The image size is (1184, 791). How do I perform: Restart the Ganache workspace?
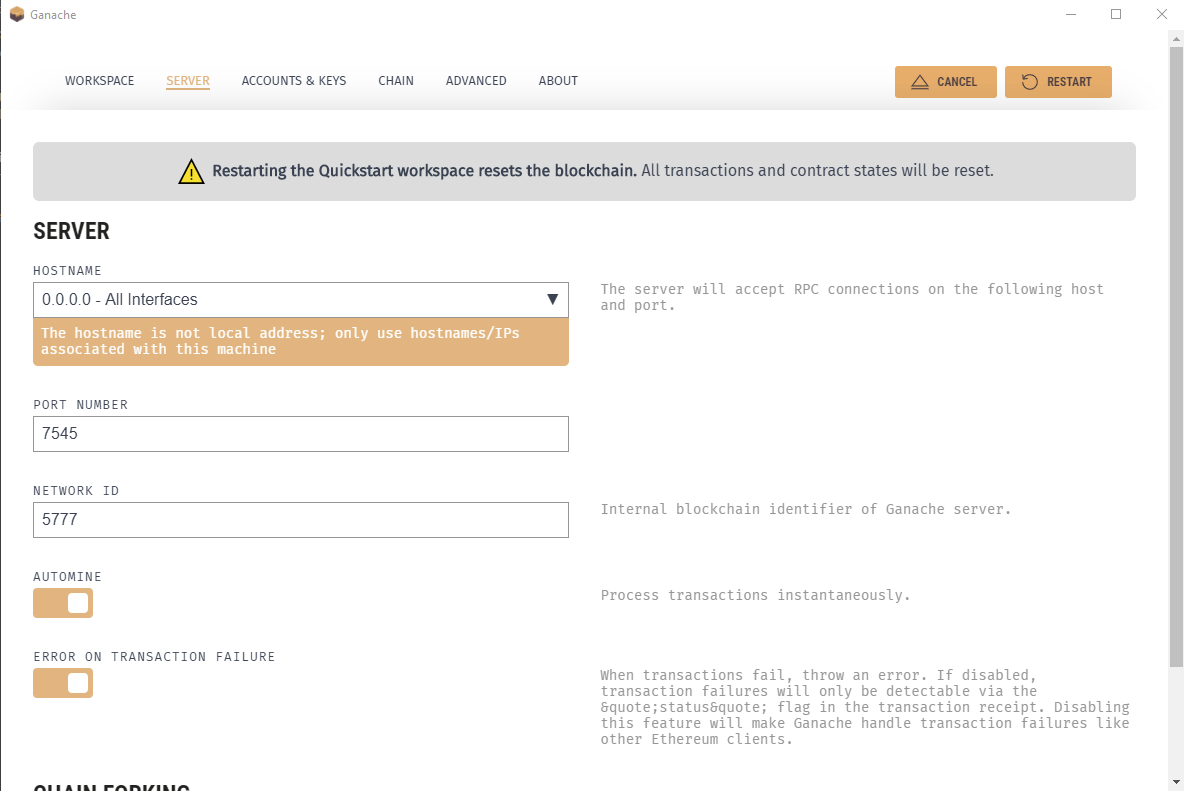(1058, 82)
